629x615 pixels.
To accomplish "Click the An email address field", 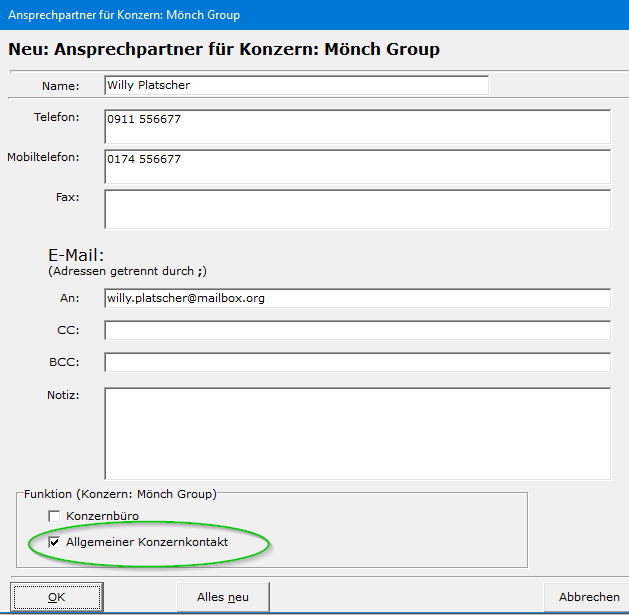I will pyautogui.click(x=357, y=298).
